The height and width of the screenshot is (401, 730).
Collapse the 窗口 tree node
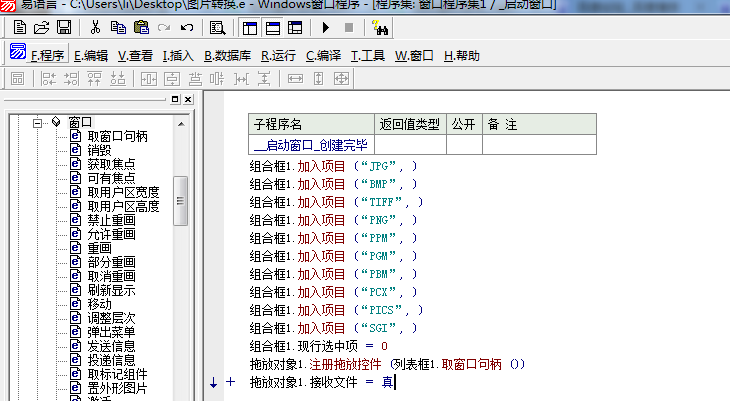37,122
